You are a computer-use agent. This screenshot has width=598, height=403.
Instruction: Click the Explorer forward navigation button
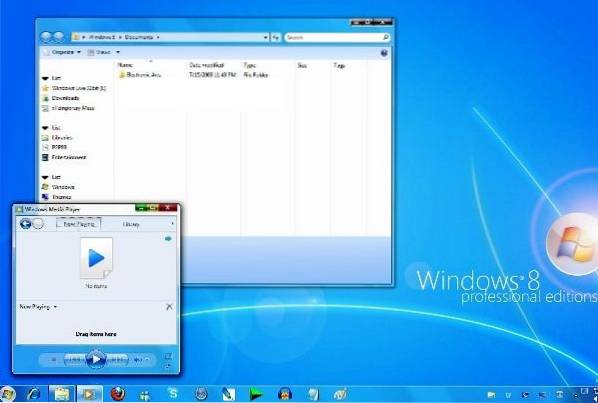tap(58, 37)
